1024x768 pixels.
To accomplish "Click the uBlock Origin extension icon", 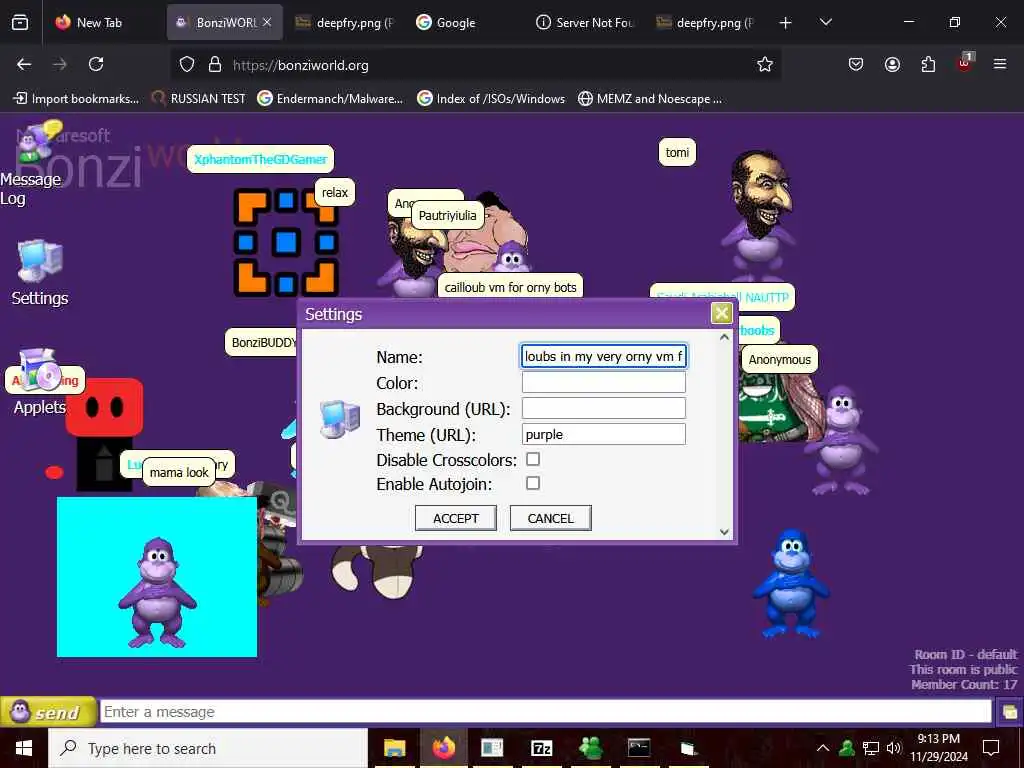I will [x=965, y=64].
